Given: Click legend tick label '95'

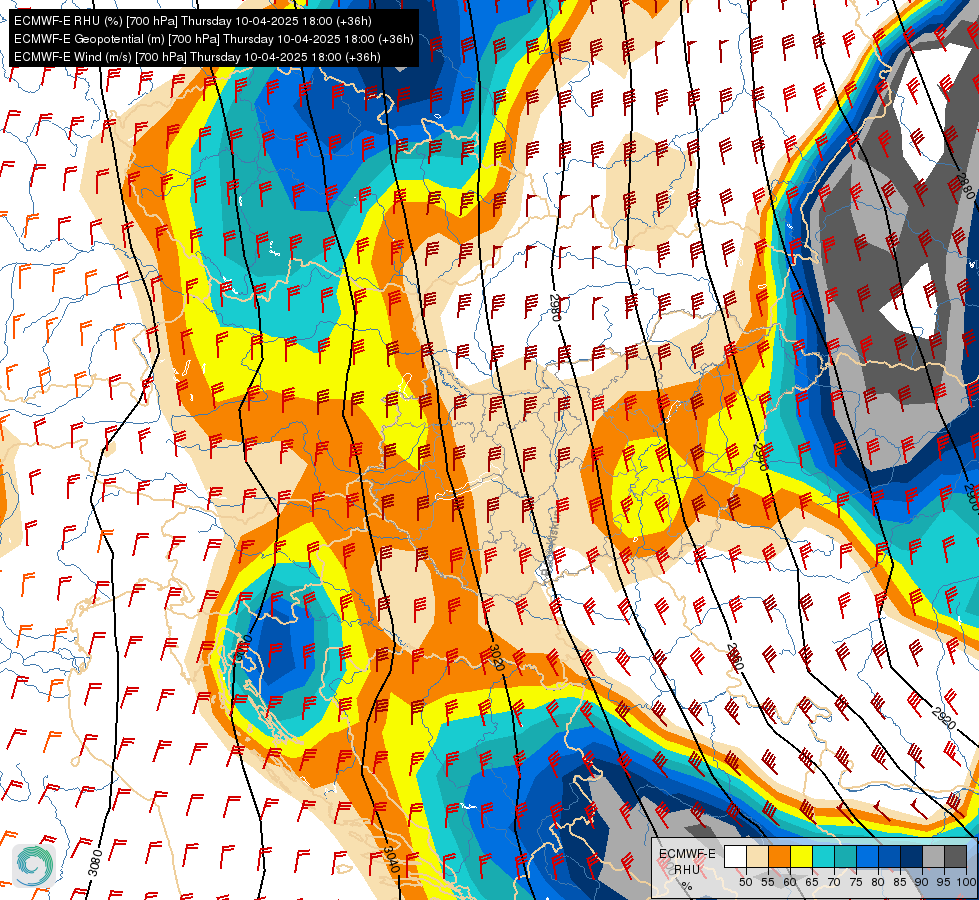Looking at the screenshot, I should point(944,882).
